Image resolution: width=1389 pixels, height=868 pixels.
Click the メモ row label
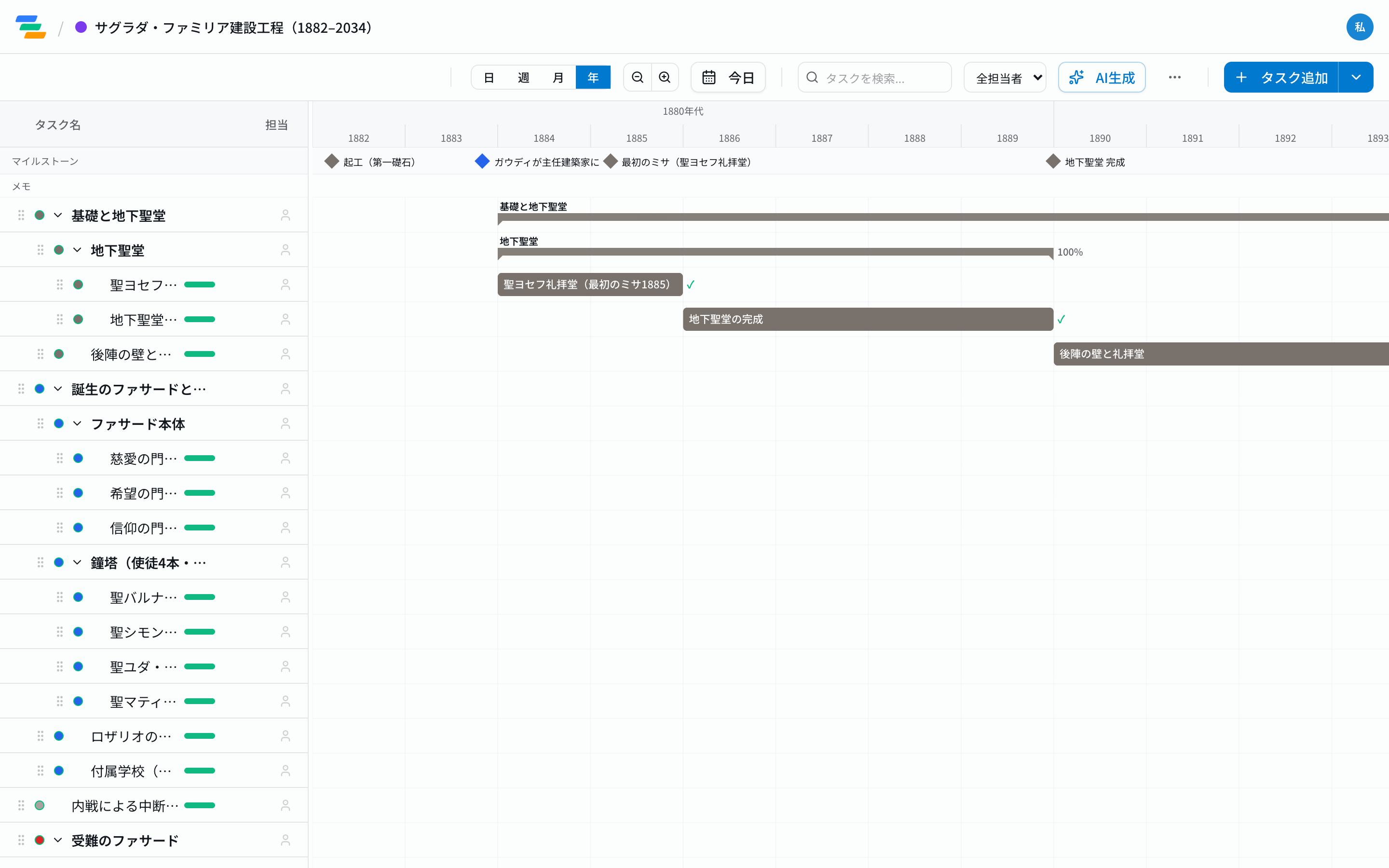point(21,186)
